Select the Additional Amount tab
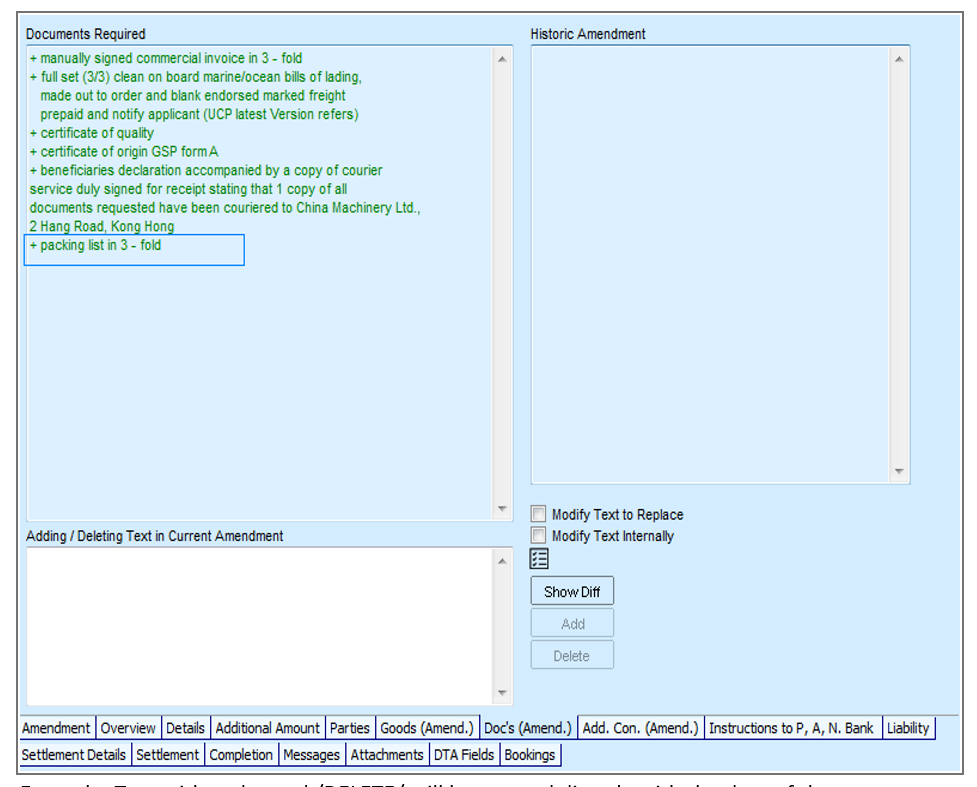 (x=268, y=728)
